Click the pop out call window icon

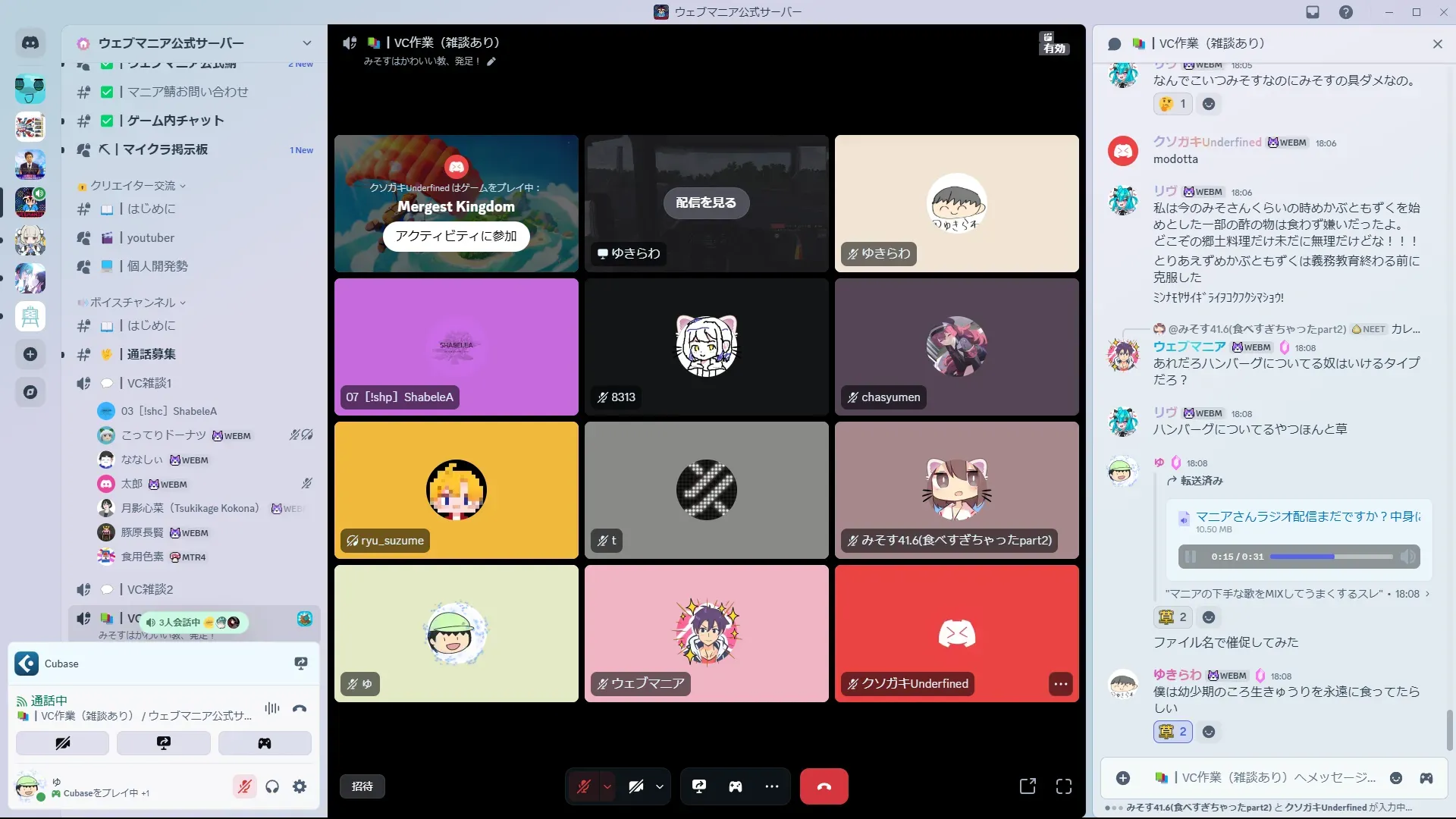coord(1028,786)
